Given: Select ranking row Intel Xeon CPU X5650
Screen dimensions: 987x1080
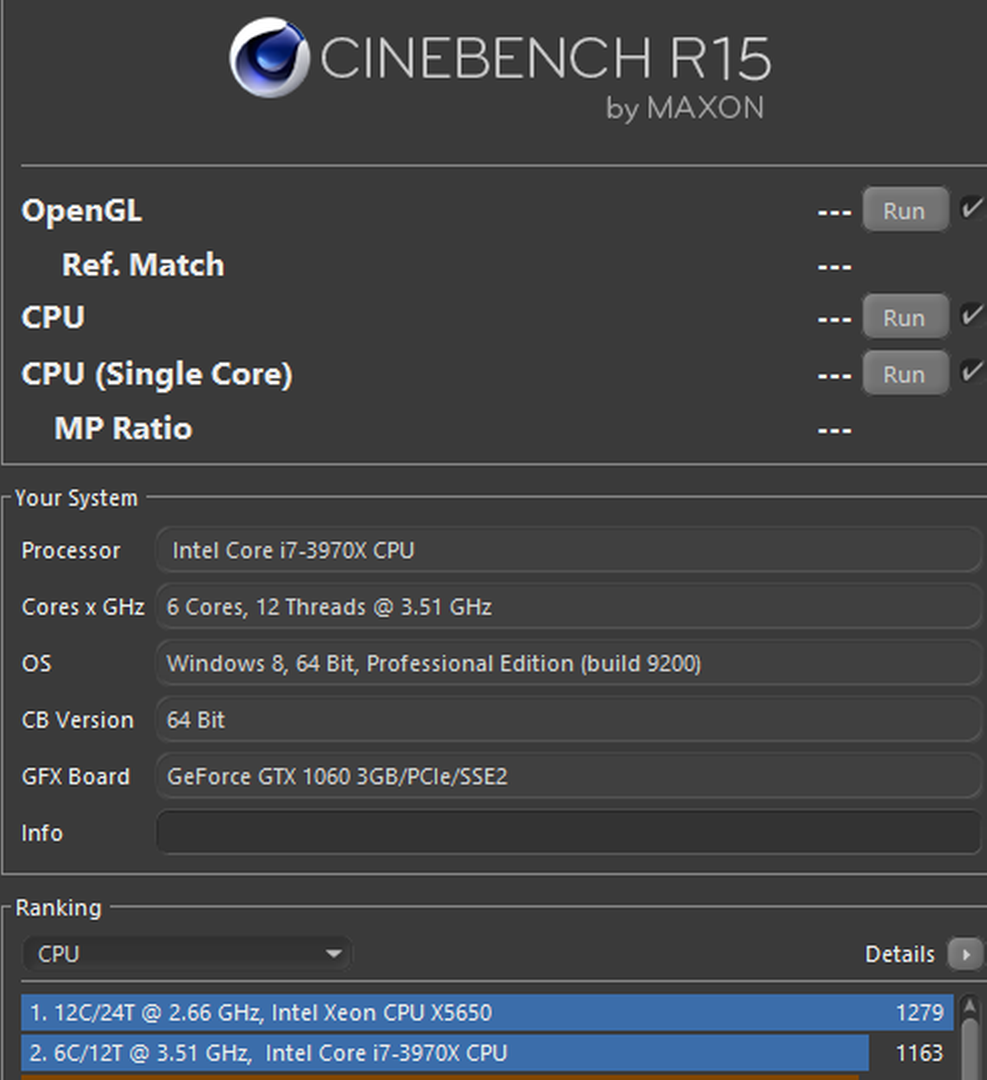Looking at the screenshot, I should pos(487,1012).
